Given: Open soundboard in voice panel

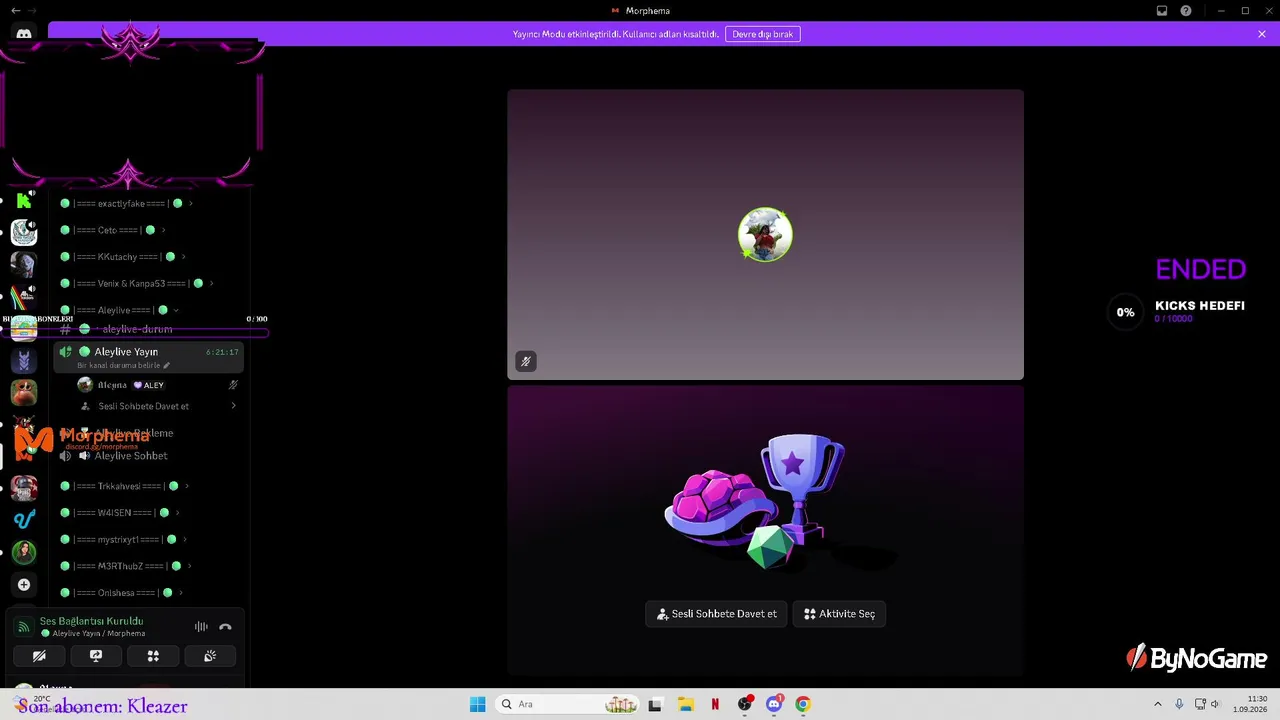Looking at the screenshot, I should click(210, 656).
